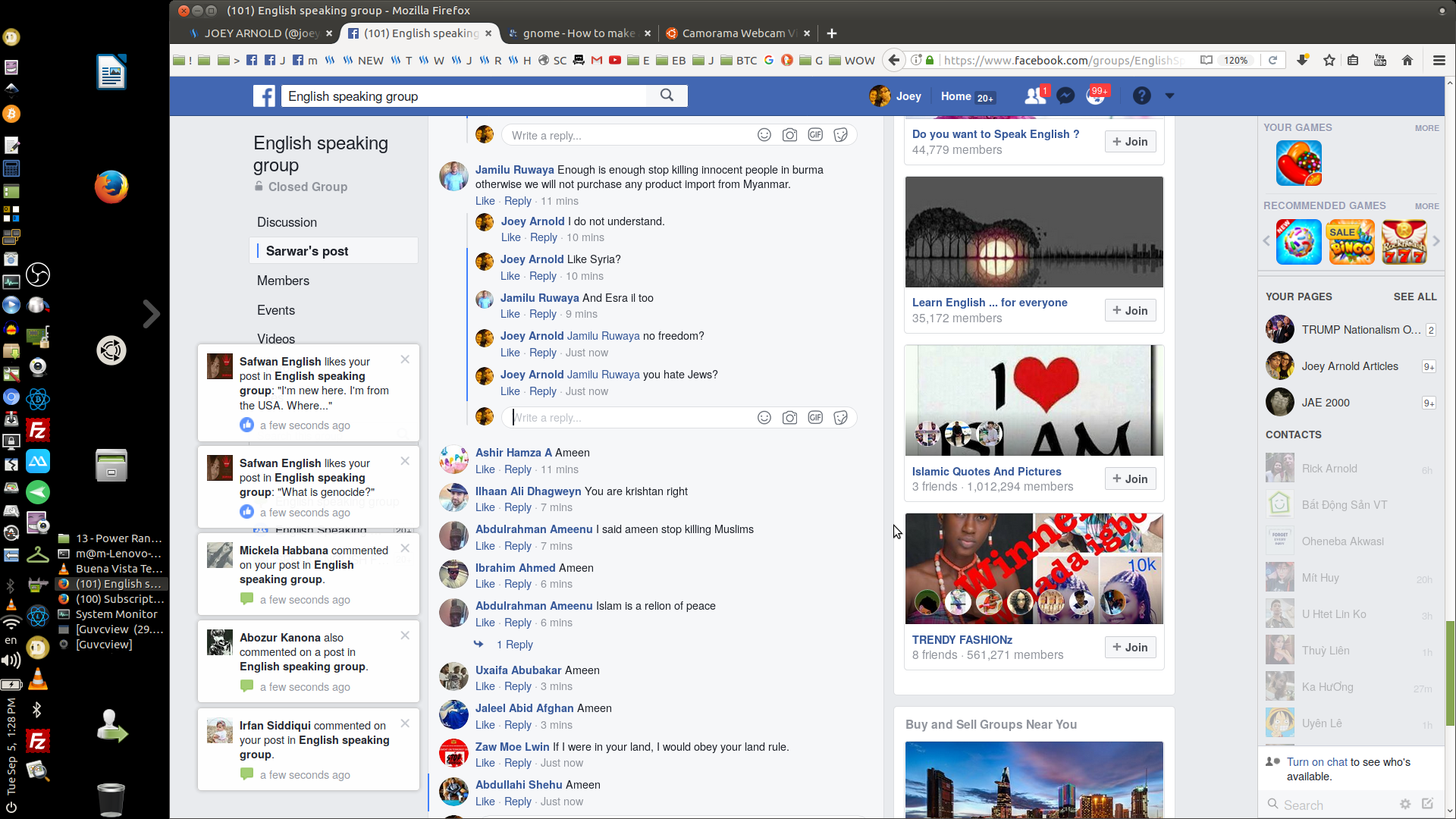Viewport: 1456px width, 819px height.
Task: Open Firefox downloads arrow
Action: click(1302, 60)
